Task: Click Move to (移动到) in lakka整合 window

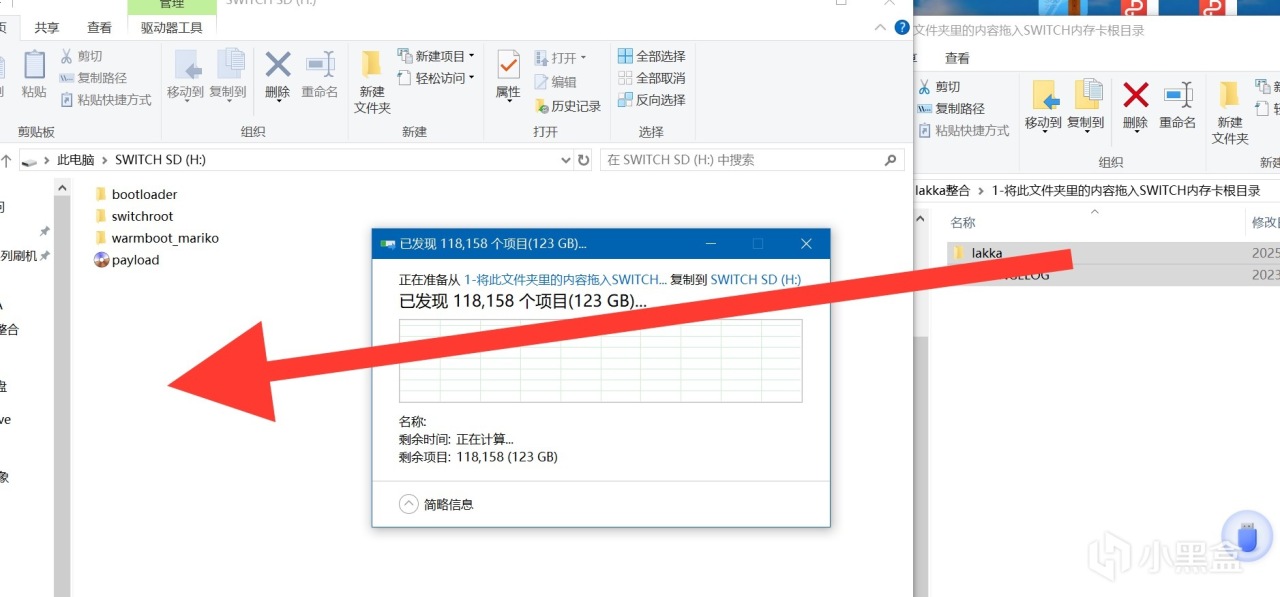Action: 1043,105
